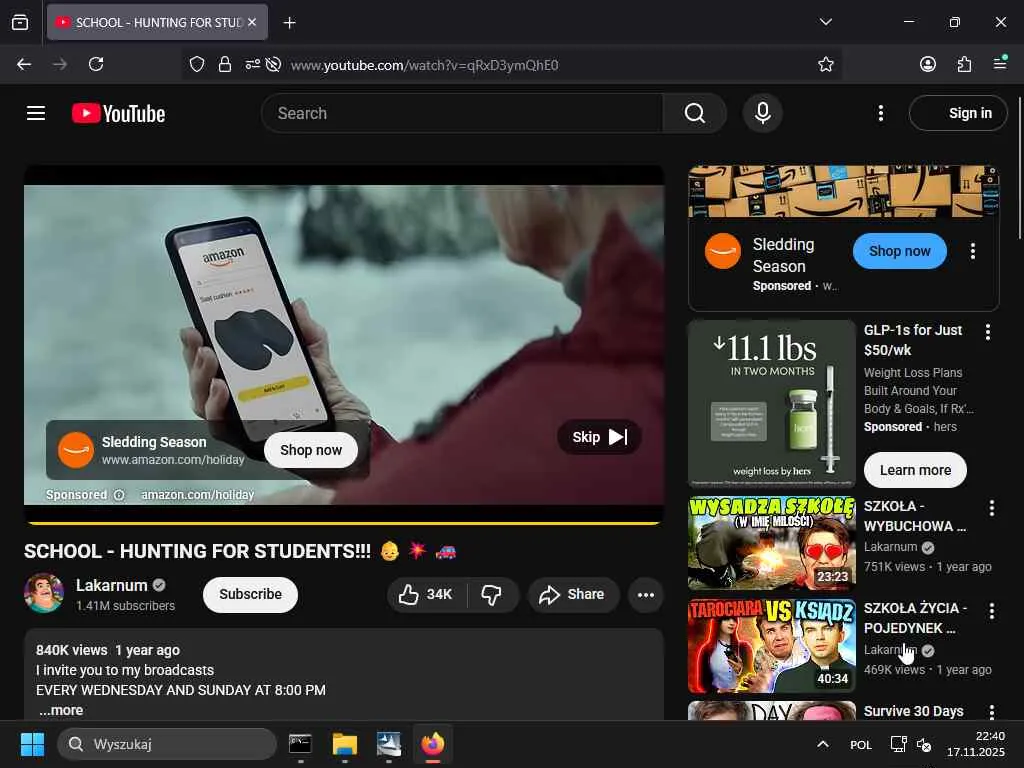
Task: Subscribe to Lakarnum channel
Action: pos(250,594)
